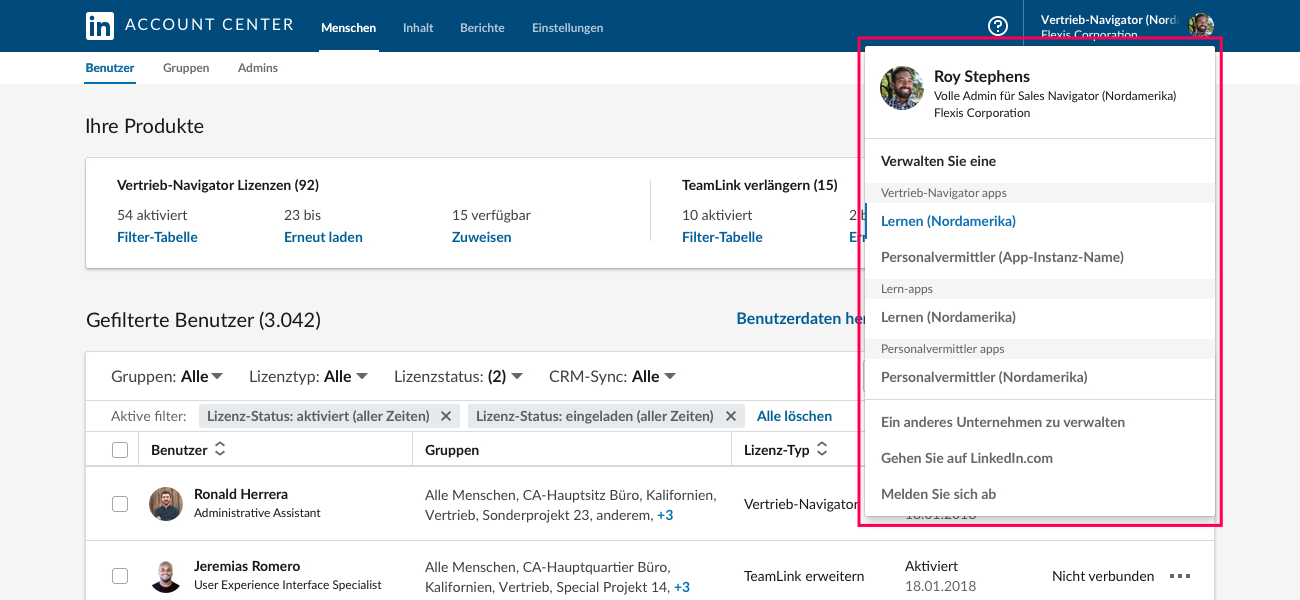Viewport: 1300px width, 600px height.
Task: Click the name Jeremias Romero
Action: (247, 566)
